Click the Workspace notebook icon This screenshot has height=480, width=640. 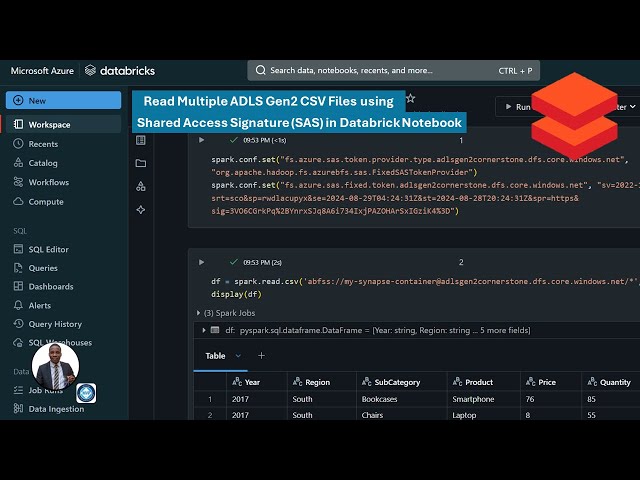[18, 124]
